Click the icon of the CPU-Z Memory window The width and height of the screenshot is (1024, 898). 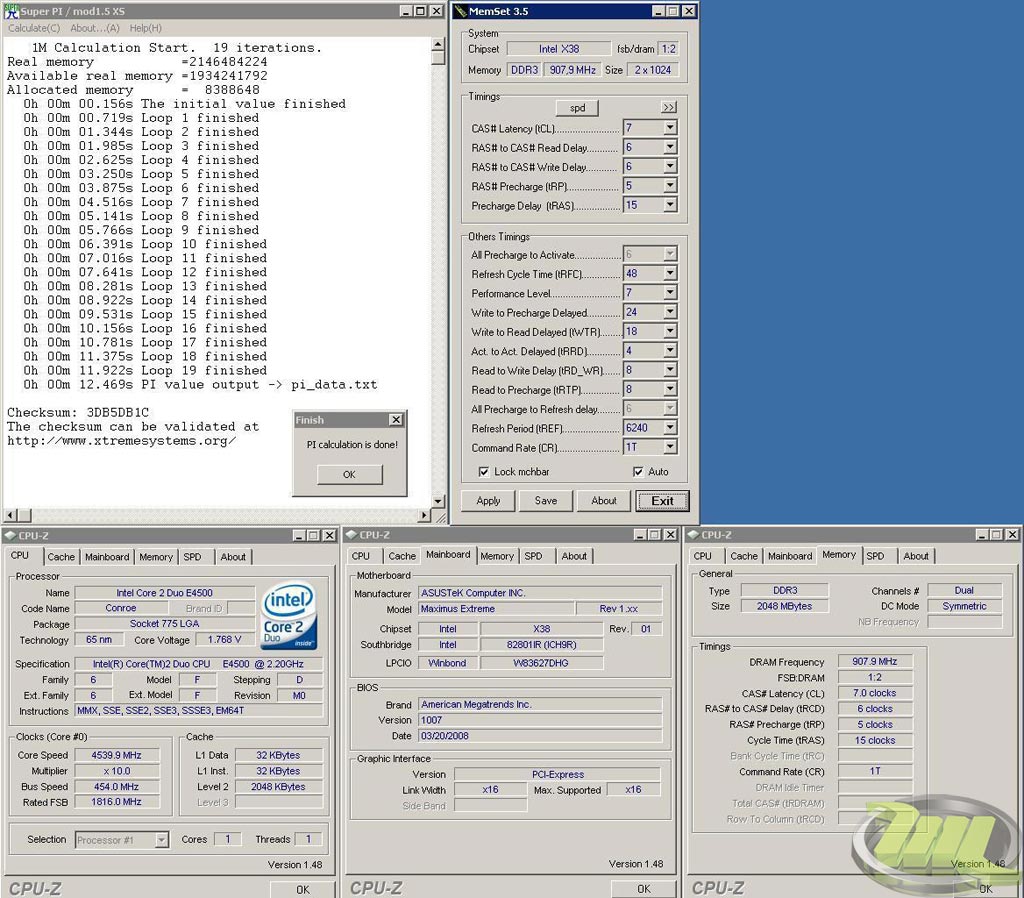[x=694, y=535]
